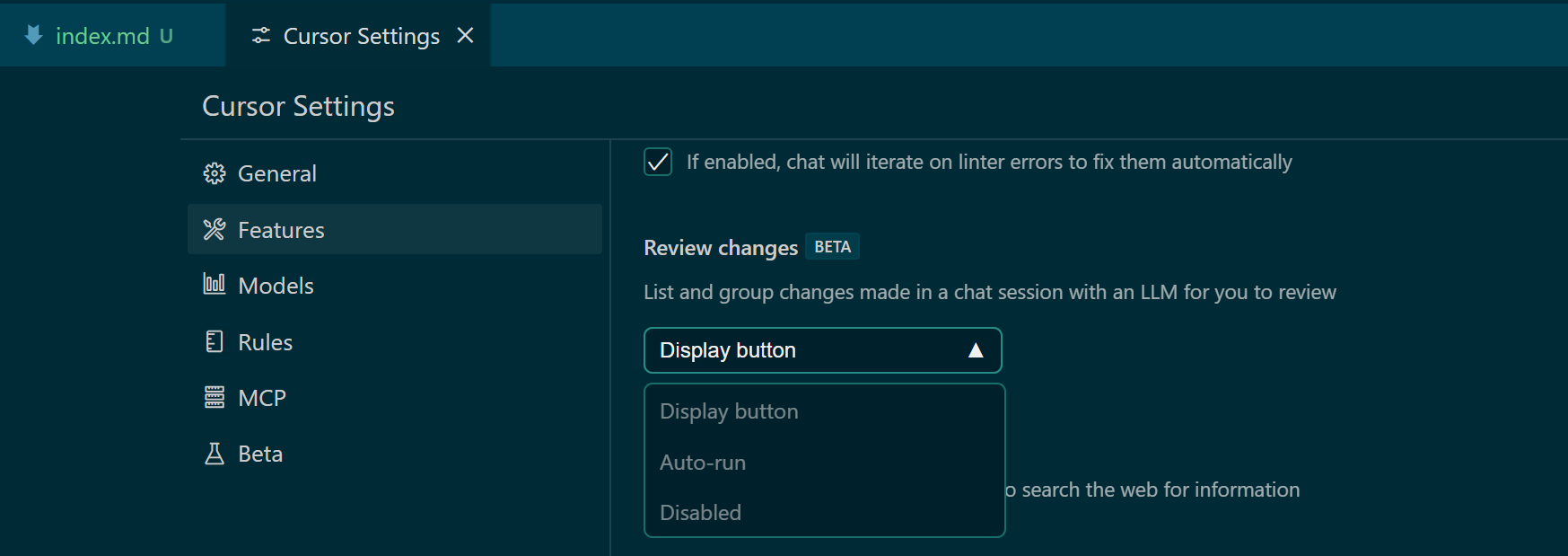This screenshot has height=556, width=1568.
Task: Choose Auto-run from the dropdown list
Action: click(824, 463)
